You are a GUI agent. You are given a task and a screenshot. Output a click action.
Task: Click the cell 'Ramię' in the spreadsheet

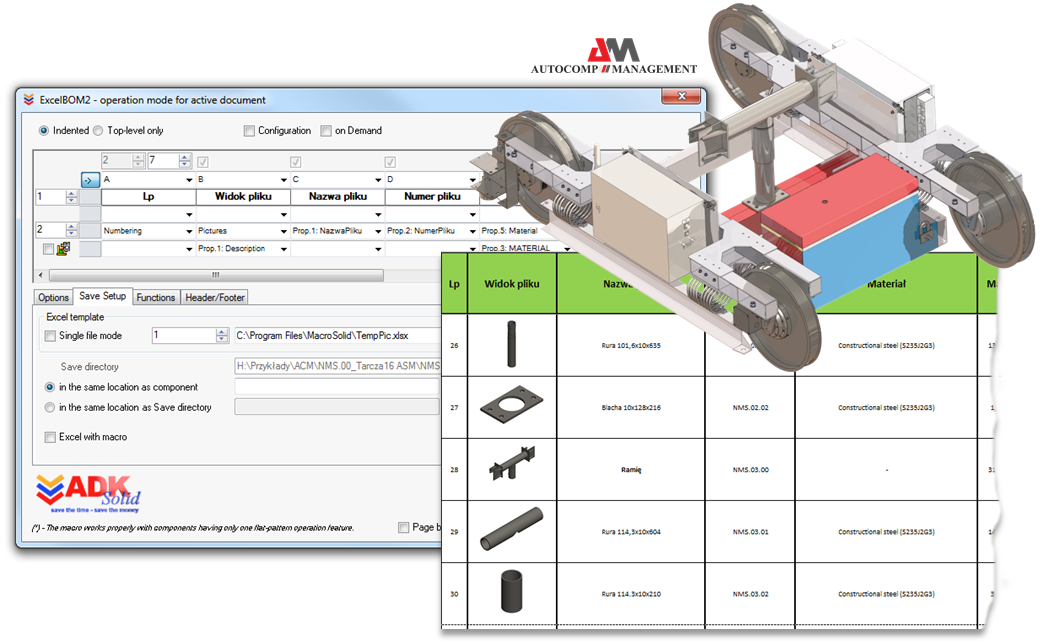pyautogui.click(x=631, y=469)
